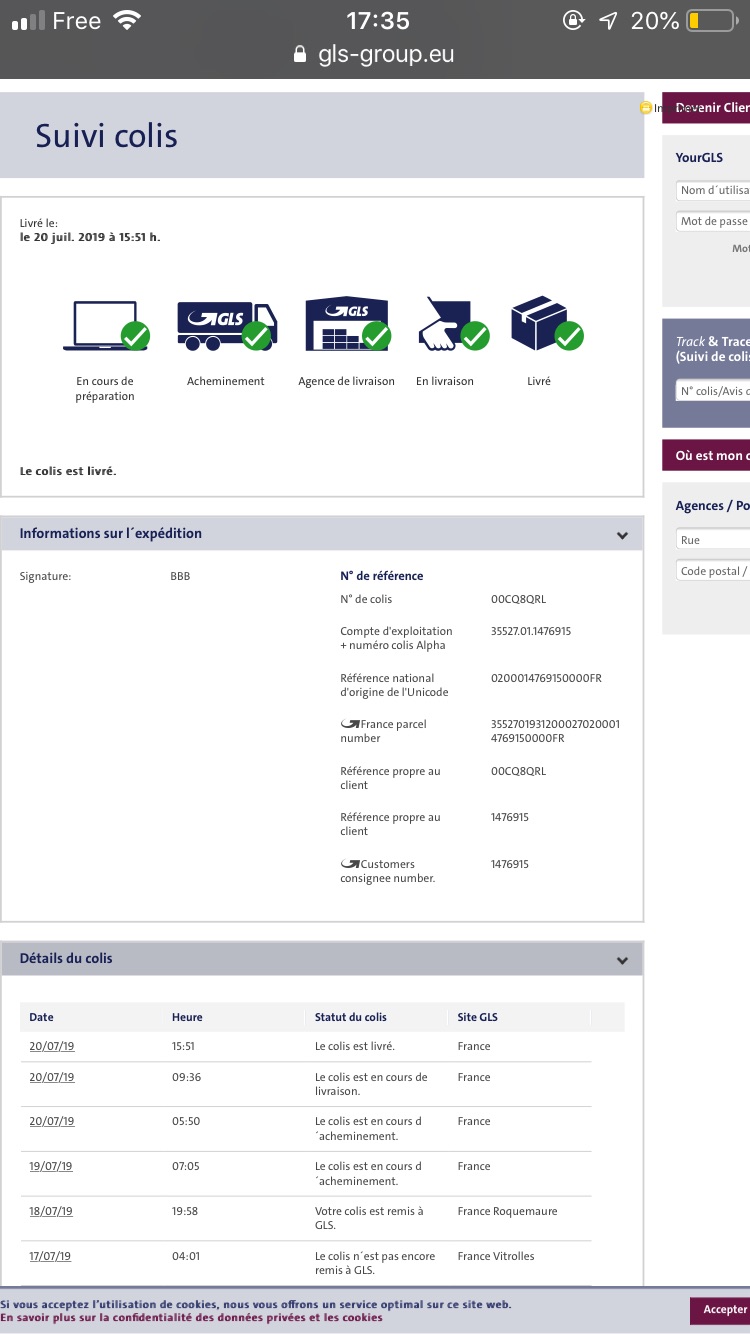The image size is (750, 1334).
Task: Click the 'Nom d'utilisateur' input field
Action: point(713,190)
